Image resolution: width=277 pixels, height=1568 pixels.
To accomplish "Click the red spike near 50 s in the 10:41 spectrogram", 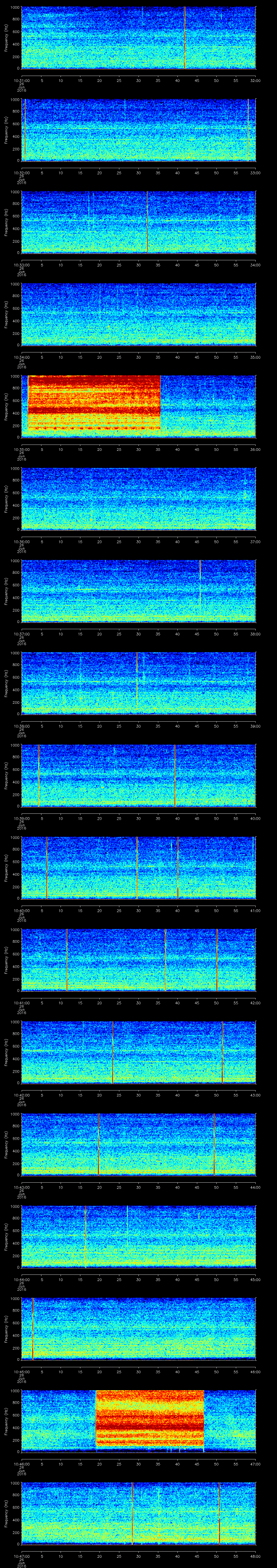I will [x=217, y=960].
